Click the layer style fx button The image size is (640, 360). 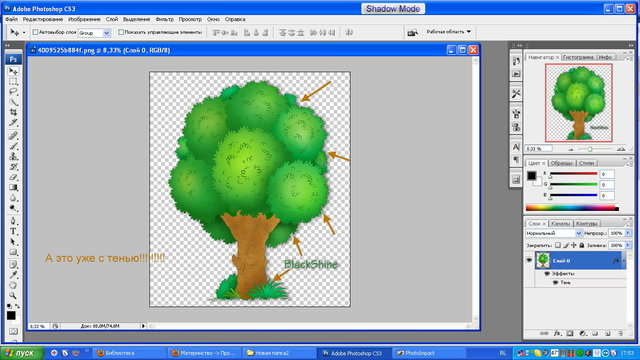[557, 333]
